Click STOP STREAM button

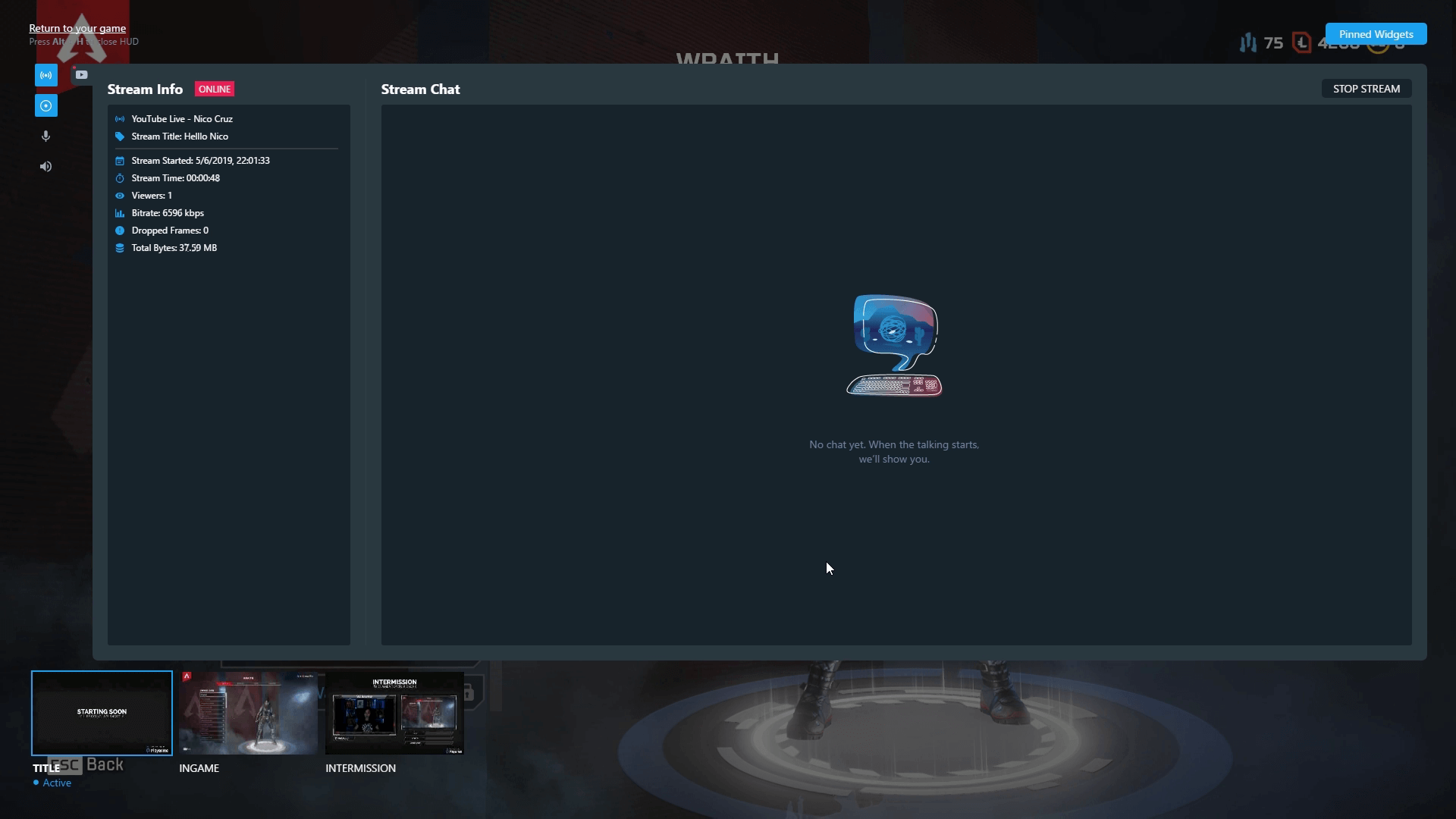pos(1366,88)
